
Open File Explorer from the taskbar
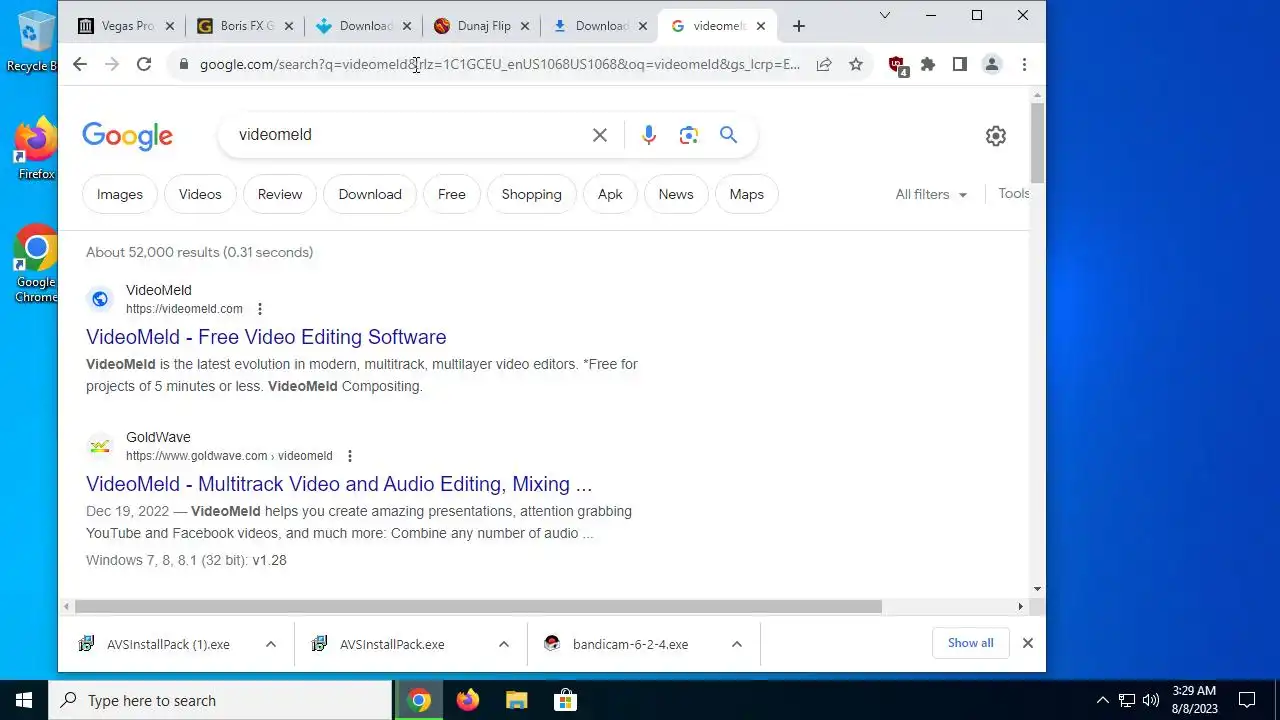(x=516, y=700)
